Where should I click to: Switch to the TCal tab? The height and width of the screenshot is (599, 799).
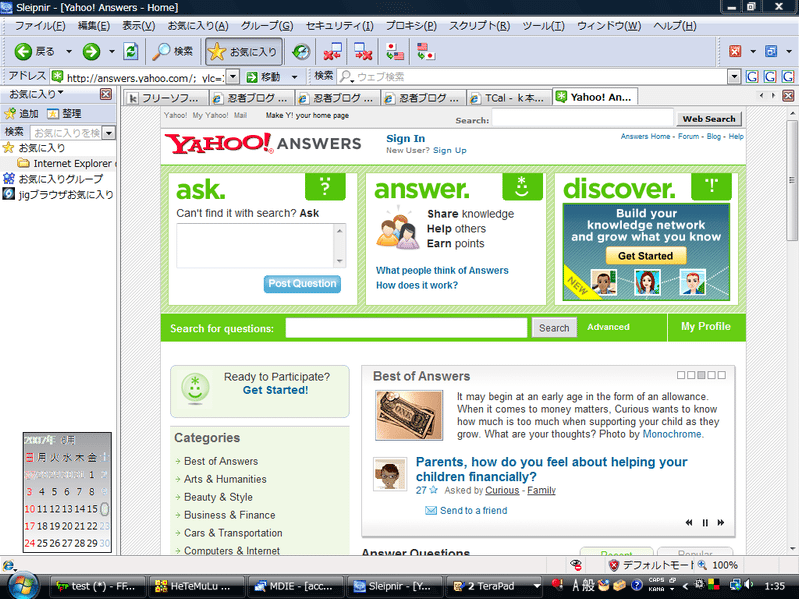[x=508, y=97]
